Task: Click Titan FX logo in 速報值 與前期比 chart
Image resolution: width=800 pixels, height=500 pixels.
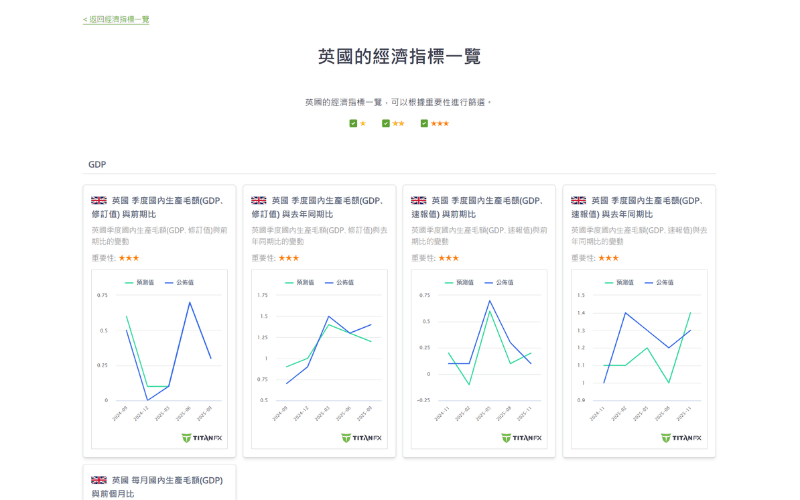Action: click(521, 438)
